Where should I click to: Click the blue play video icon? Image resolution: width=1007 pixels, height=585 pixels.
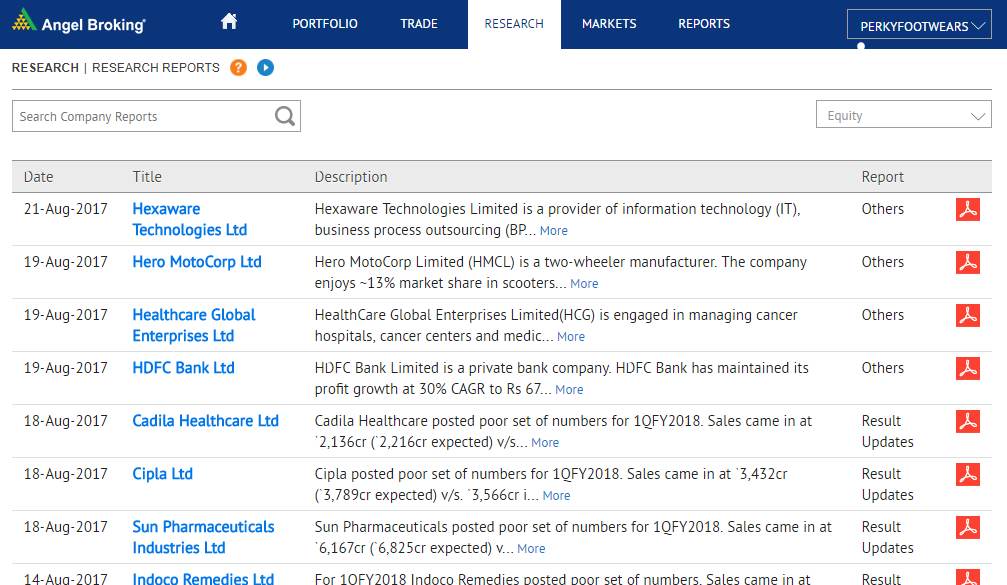point(265,68)
